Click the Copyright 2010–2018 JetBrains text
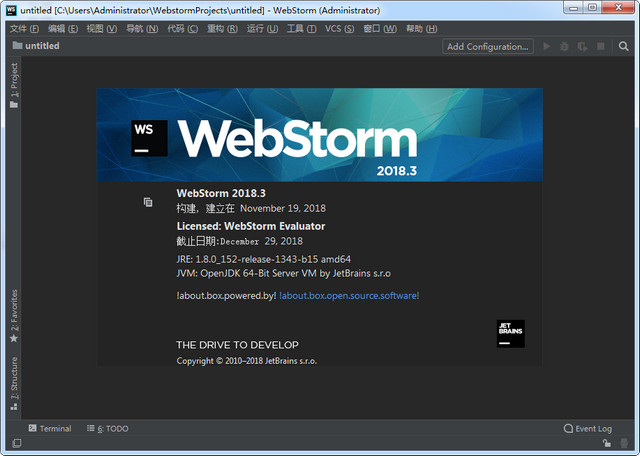Viewport: 640px width, 456px height. click(x=247, y=361)
